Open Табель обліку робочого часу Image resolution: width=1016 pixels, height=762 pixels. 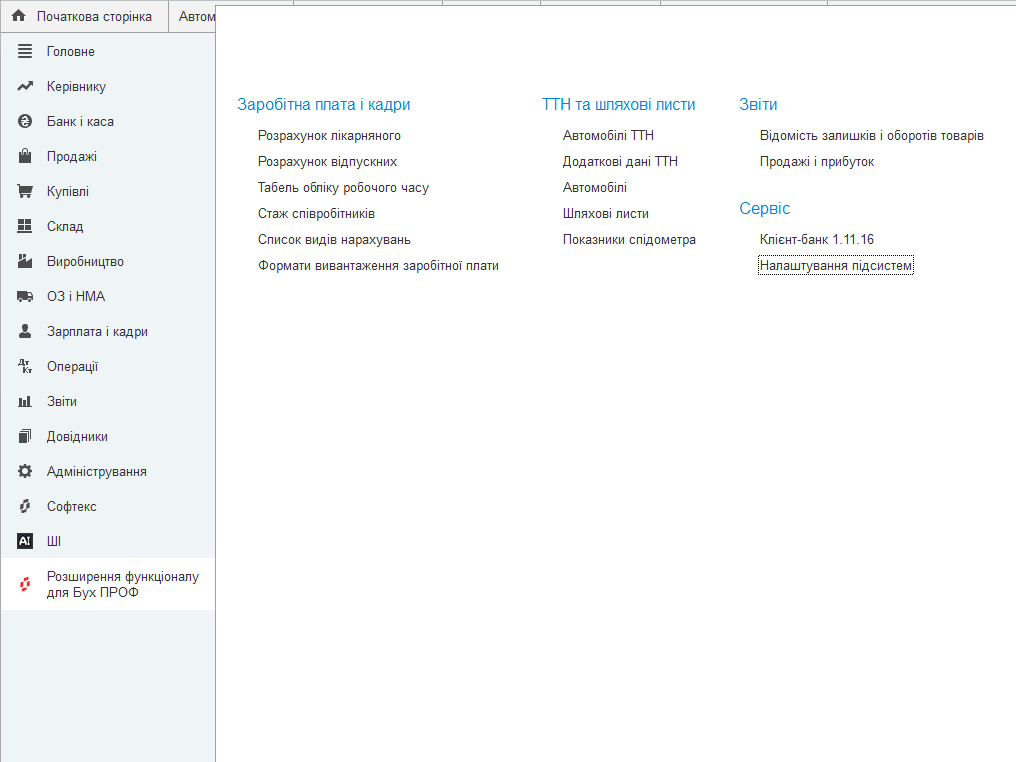pyautogui.click(x=343, y=187)
